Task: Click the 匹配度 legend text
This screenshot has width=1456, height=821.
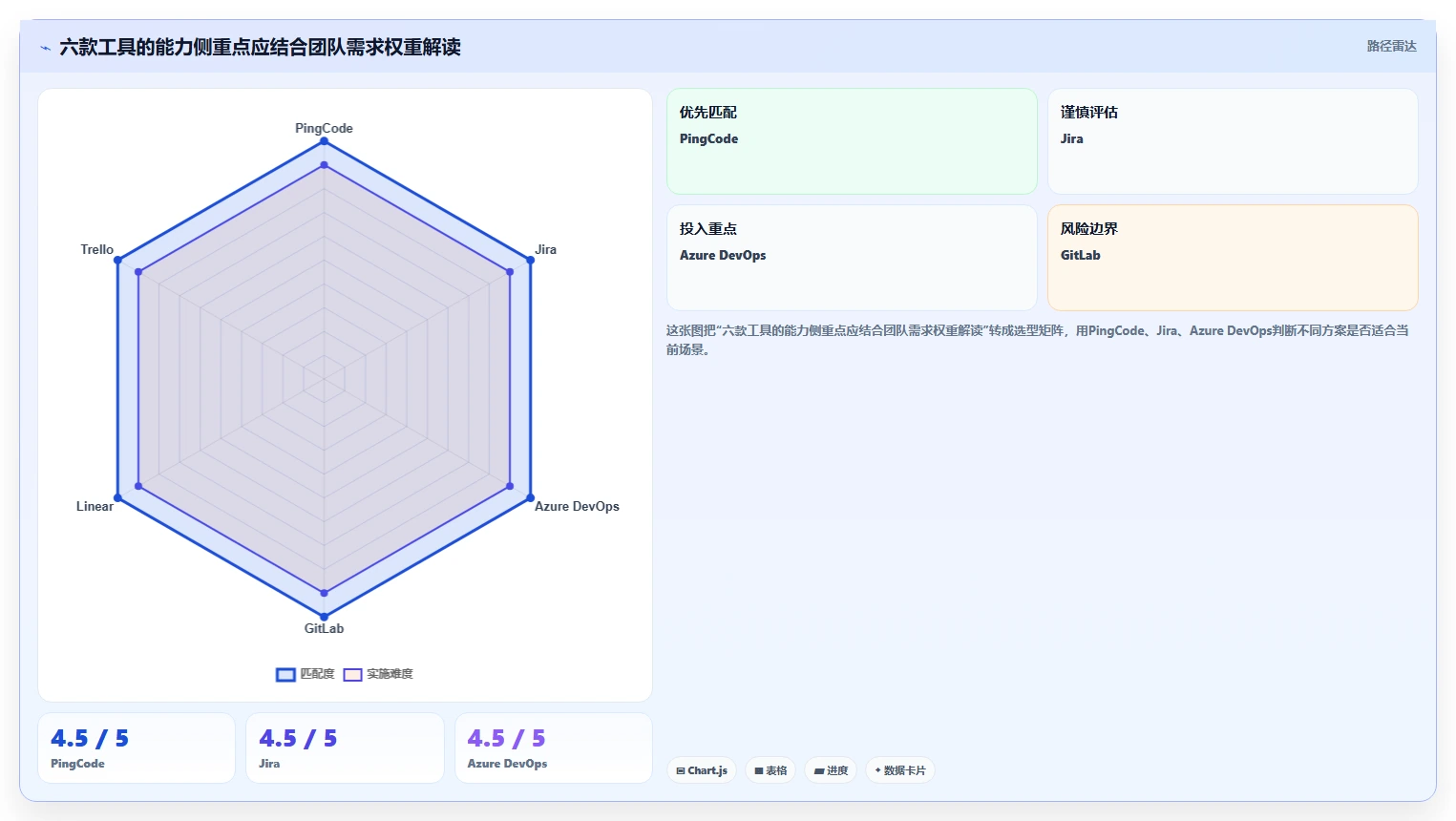Action: pyautogui.click(x=318, y=674)
